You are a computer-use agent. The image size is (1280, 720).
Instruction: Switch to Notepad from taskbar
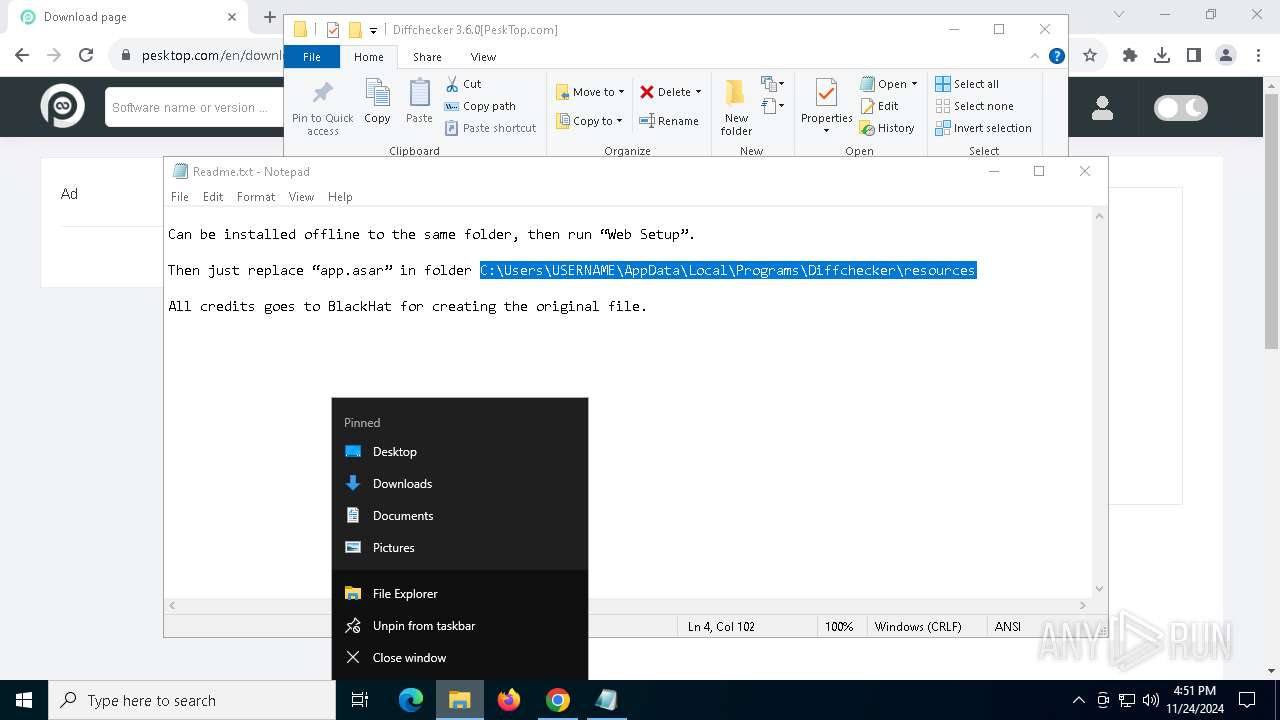pos(607,700)
